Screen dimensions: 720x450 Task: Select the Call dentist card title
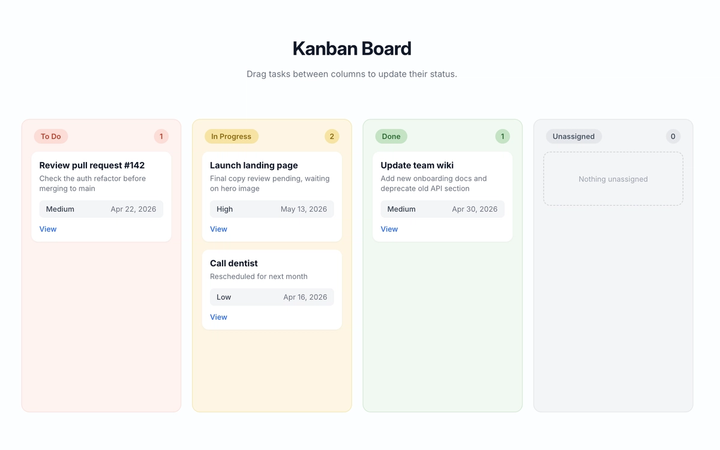pos(234,263)
